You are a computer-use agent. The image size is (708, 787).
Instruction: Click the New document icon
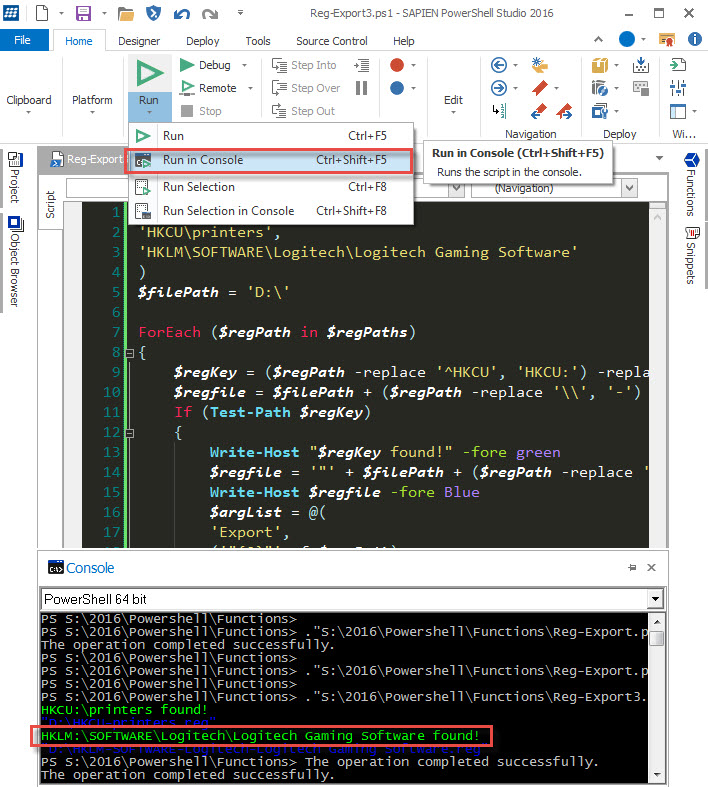42,13
